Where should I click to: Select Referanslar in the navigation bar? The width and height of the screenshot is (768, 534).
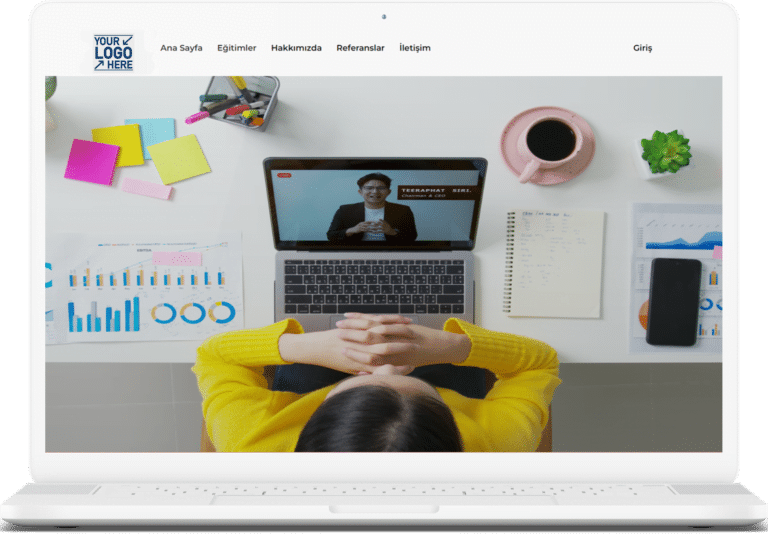[360, 48]
